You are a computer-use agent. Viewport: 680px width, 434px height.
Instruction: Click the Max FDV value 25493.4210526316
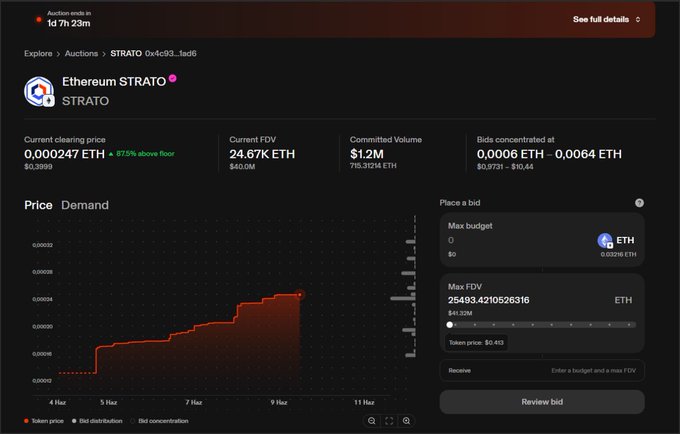pos(489,300)
